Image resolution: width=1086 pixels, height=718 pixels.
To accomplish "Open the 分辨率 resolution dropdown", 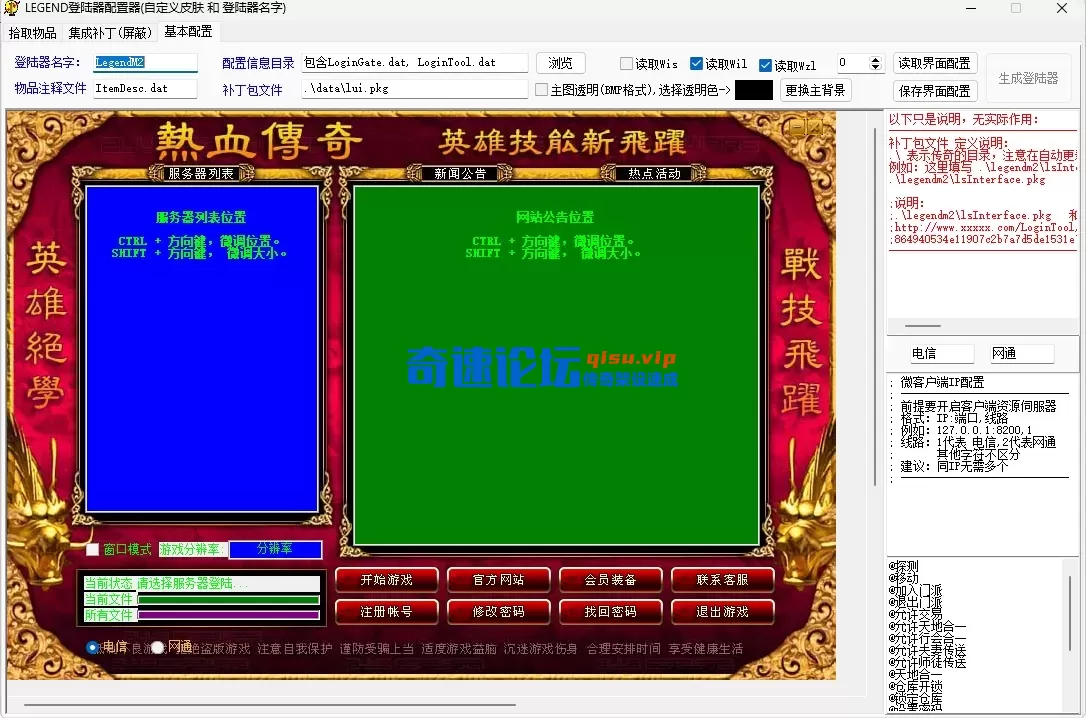I will 276,549.
